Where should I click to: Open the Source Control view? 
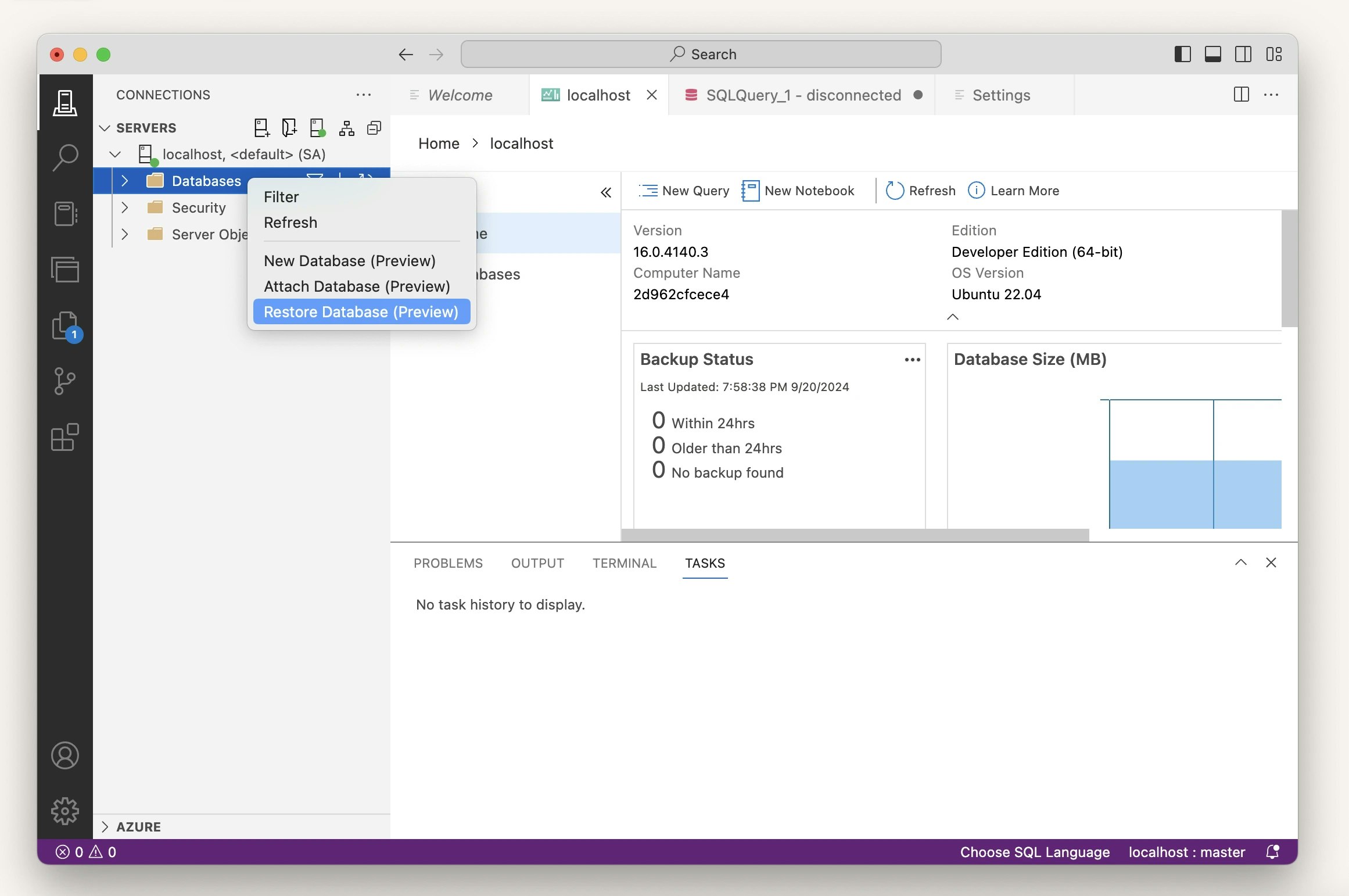pos(64,381)
